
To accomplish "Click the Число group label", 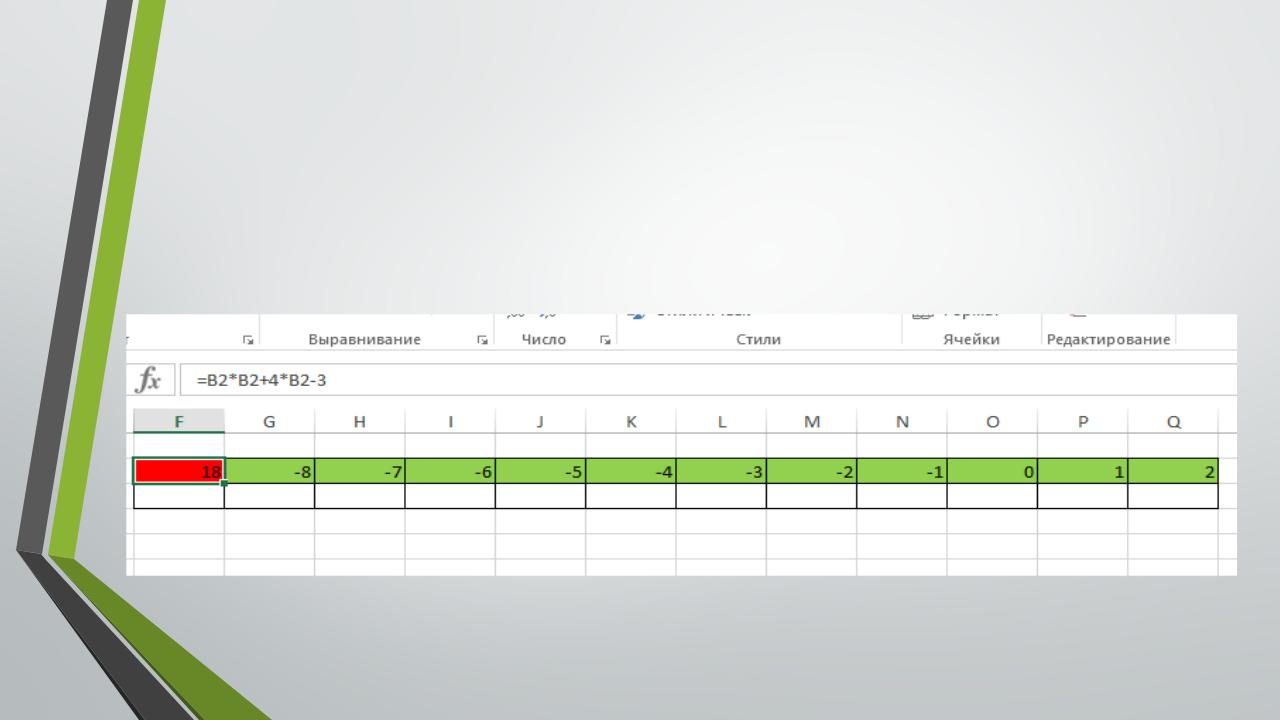I will (x=544, y=340).
